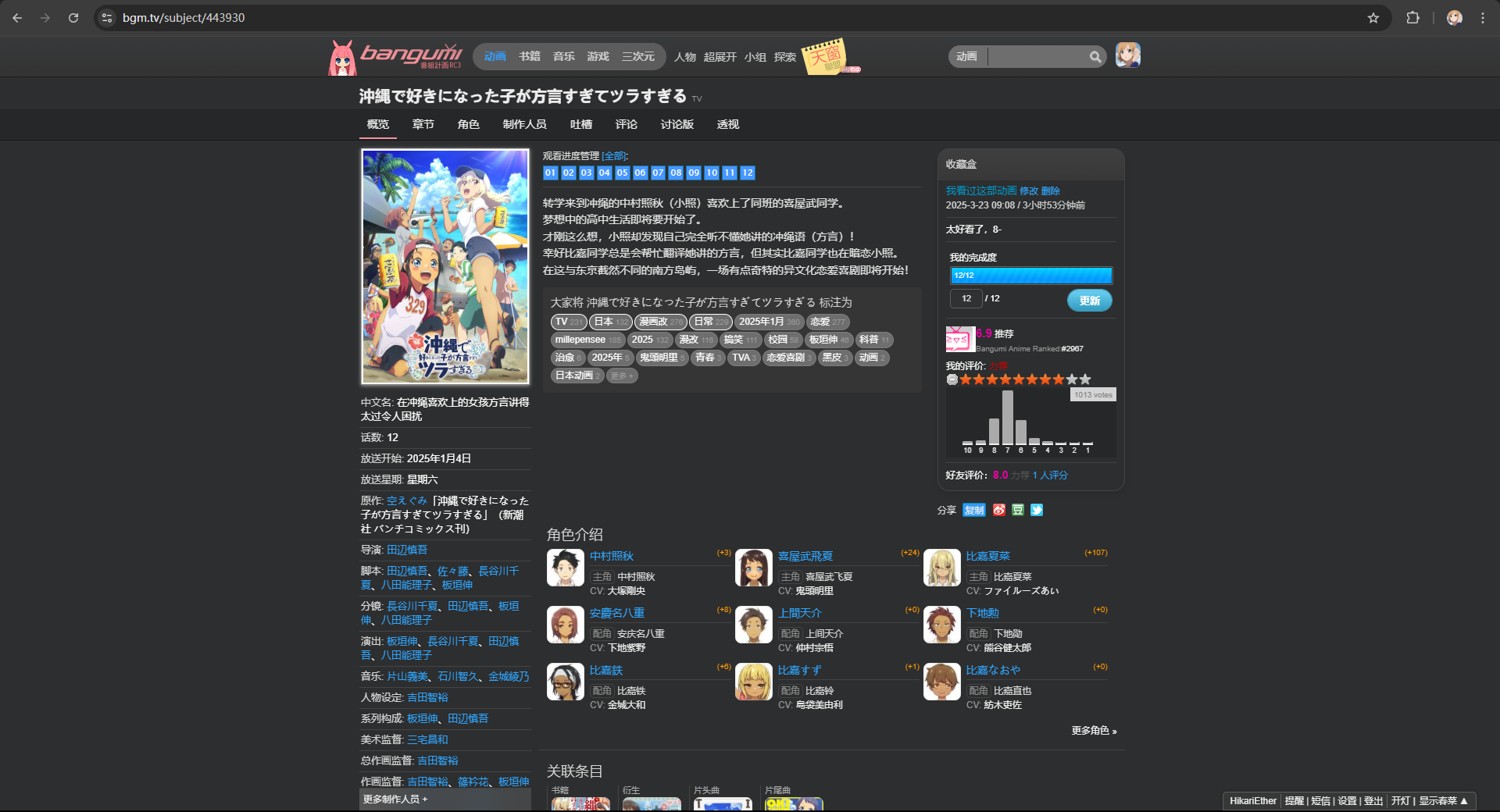Screen dimensions: 1500x812
Task: Click 比嘉鉄 character avatar
Action: (565, 682)
